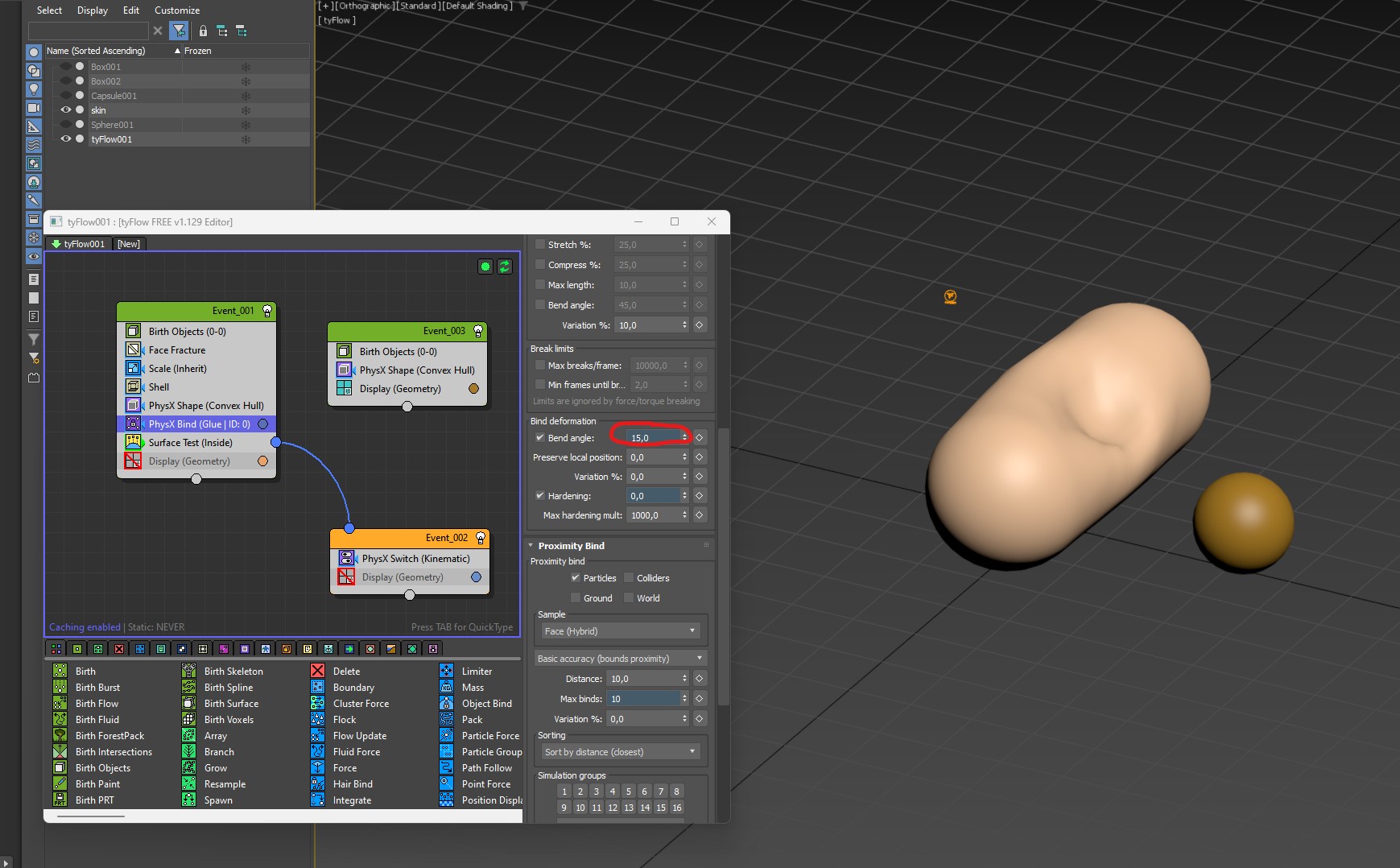Uncheck the Hardening checkbox

coord(540,496)
